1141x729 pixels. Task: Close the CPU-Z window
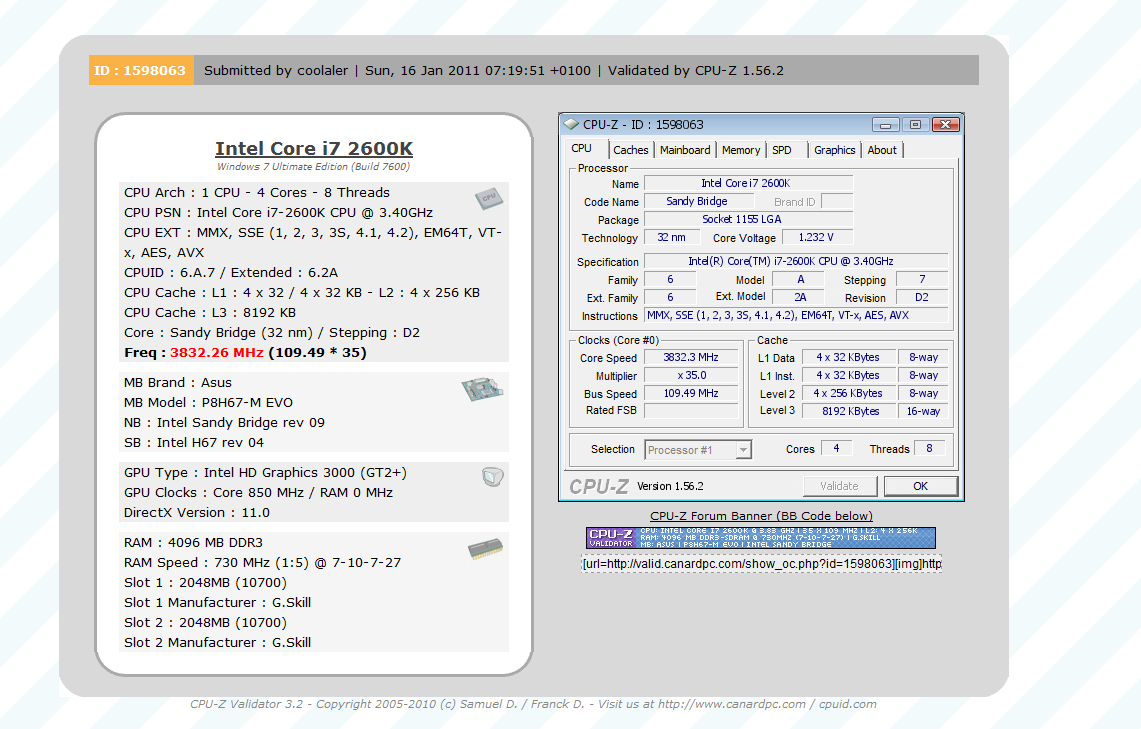pos(945,124)
